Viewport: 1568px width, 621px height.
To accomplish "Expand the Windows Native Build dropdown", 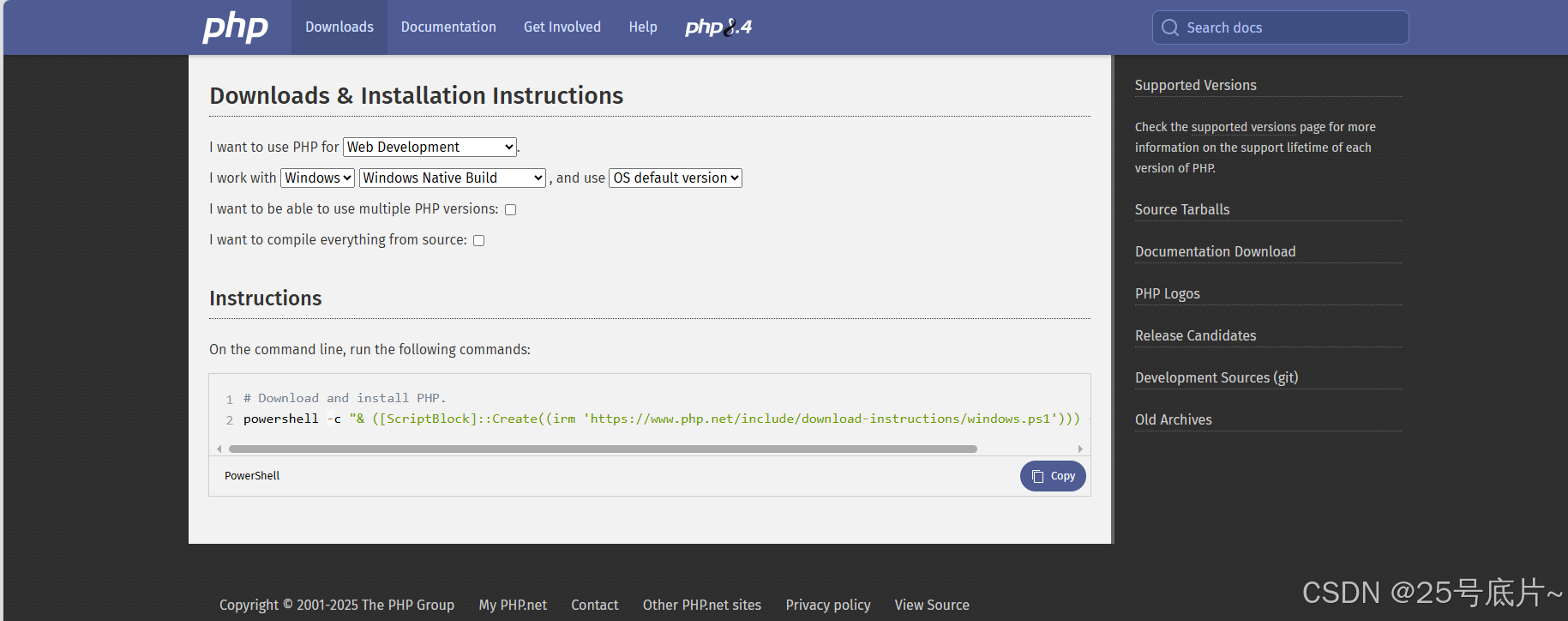I will coord(452,178).
